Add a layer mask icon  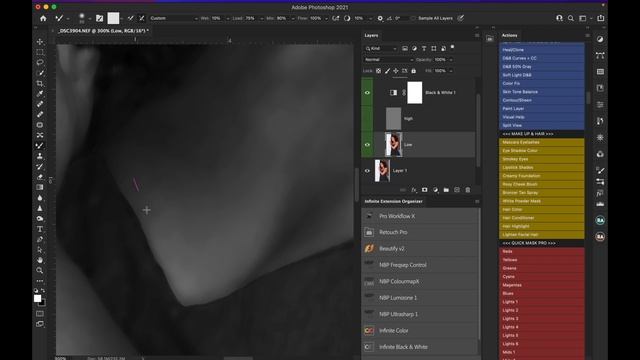click(424, 190)
